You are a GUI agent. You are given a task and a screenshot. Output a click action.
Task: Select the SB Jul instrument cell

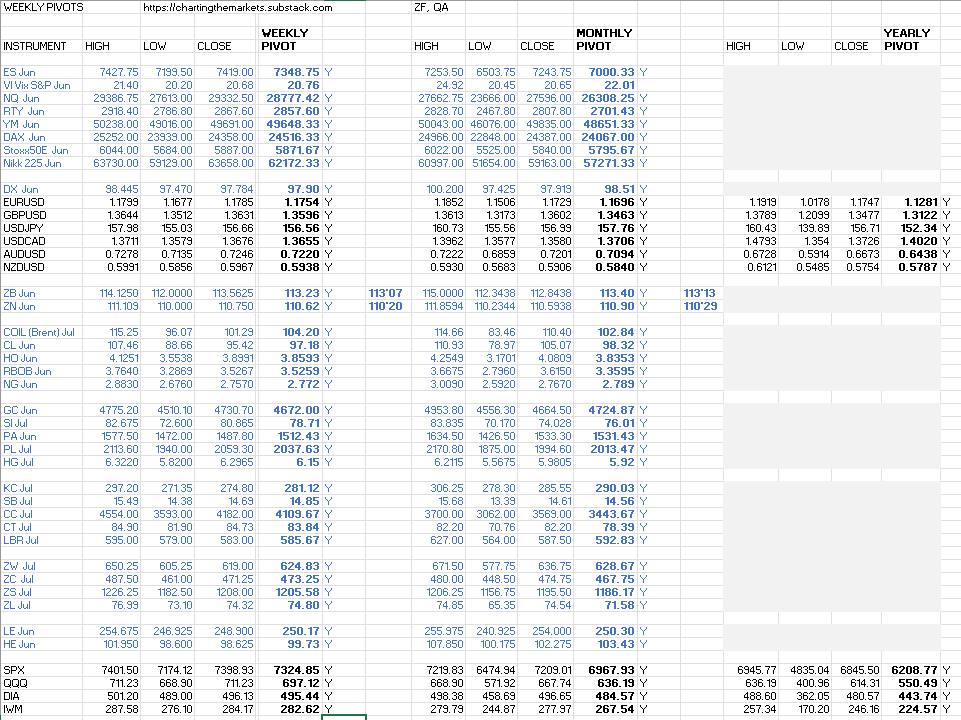coord(18,501)
